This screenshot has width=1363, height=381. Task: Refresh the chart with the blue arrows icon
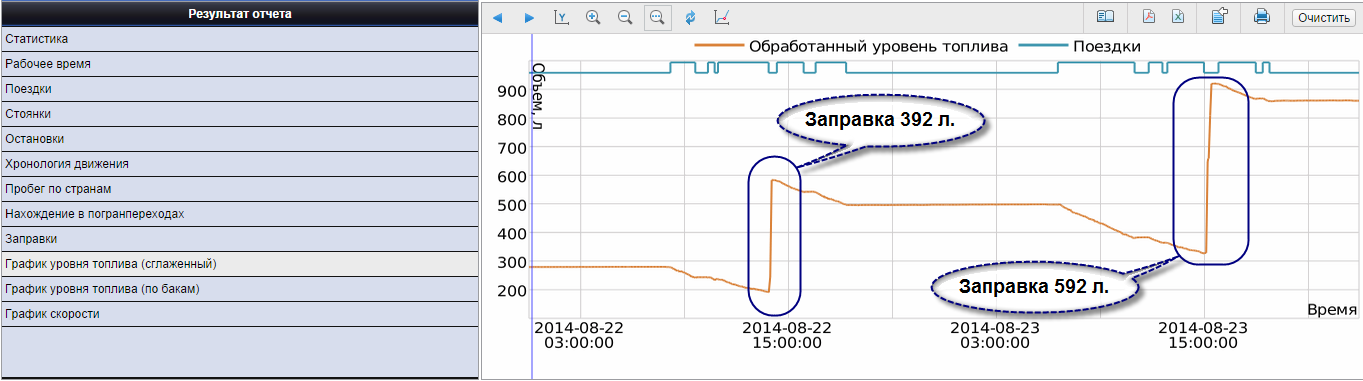(690, 17)
